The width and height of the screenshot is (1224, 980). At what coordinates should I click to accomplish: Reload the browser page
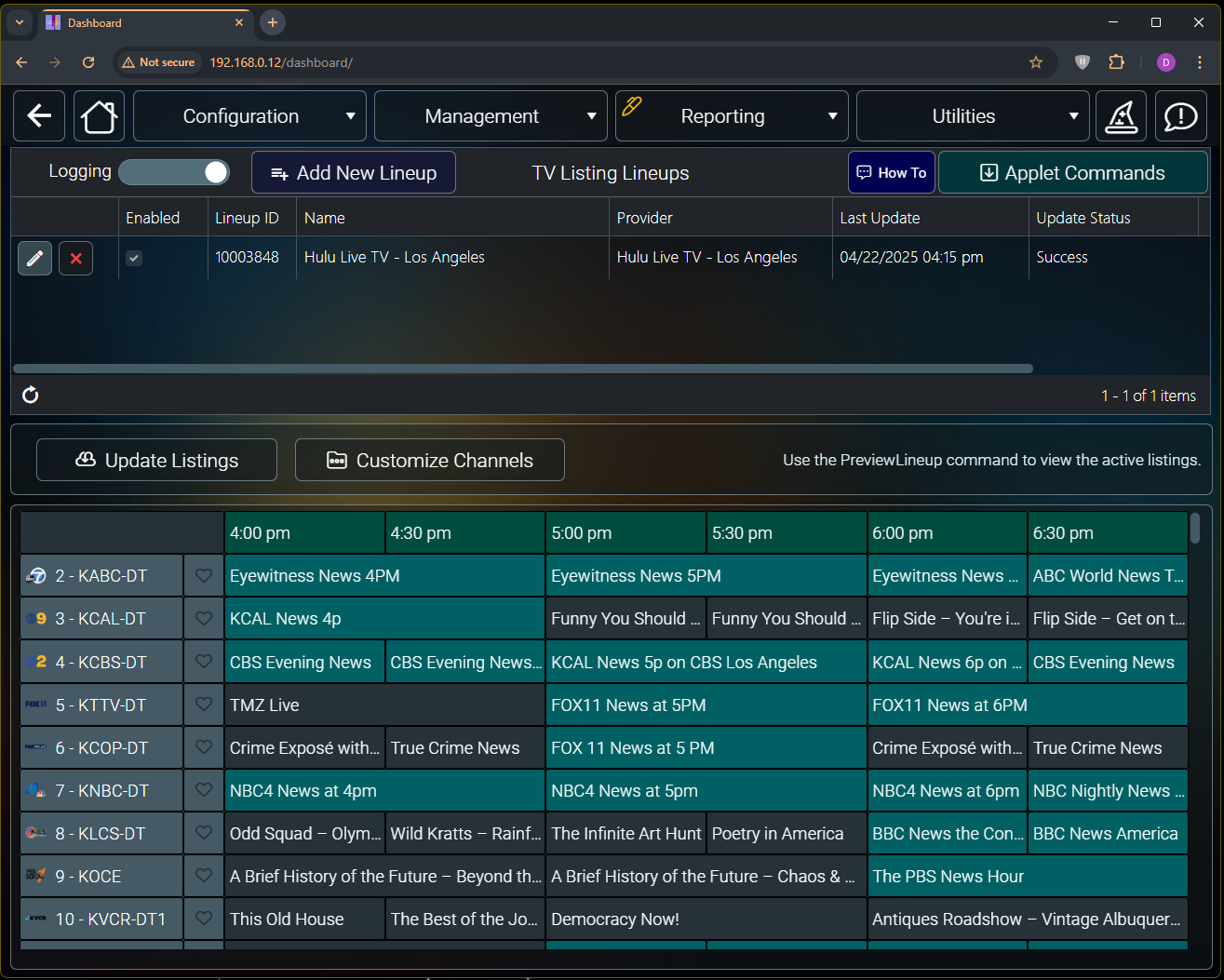(x=88, y=62)
